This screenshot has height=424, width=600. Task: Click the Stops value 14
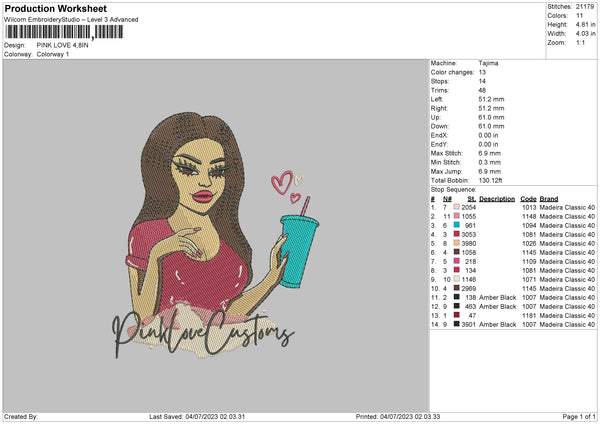(x=482, y=81)
